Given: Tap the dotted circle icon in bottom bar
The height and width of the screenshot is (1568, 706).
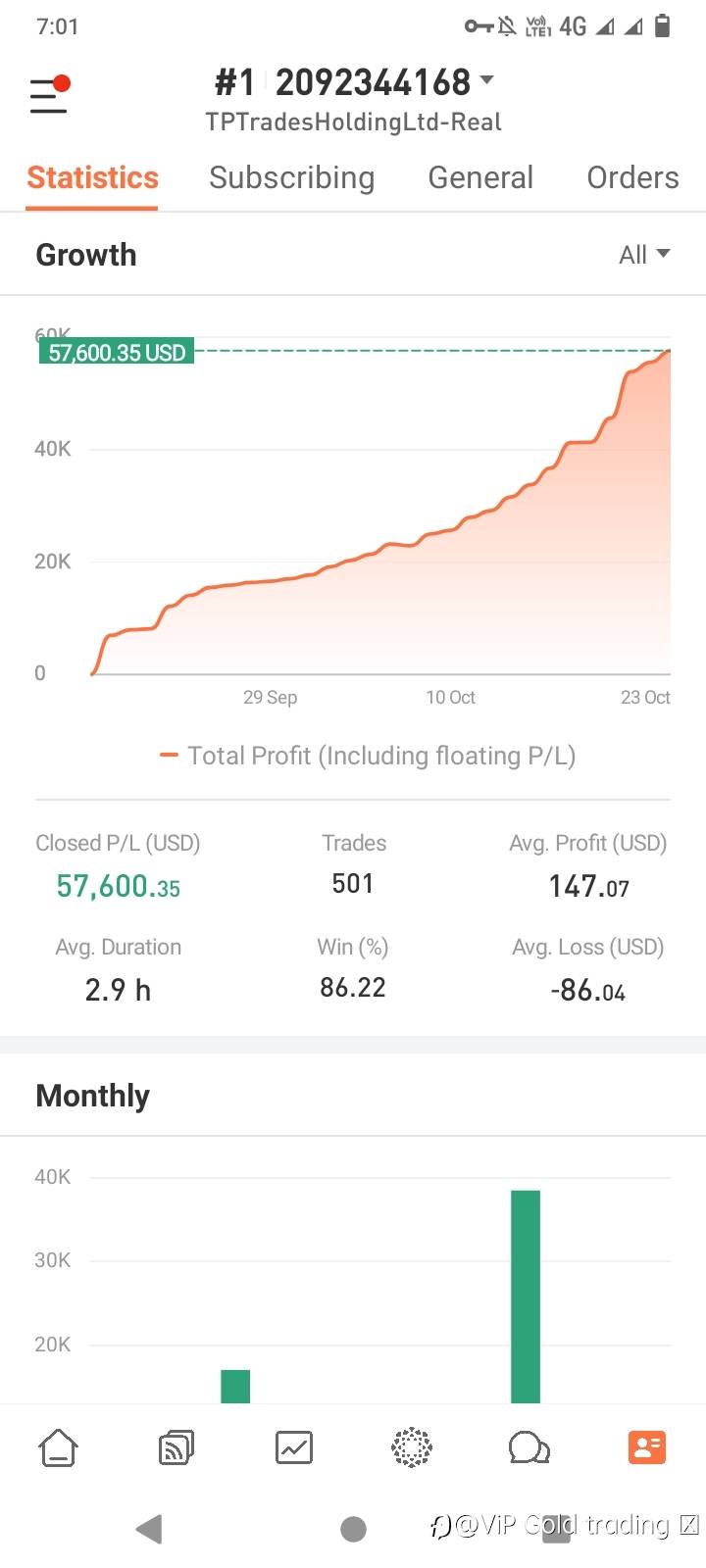Looking at the screenshot, I should [412, 1447].
